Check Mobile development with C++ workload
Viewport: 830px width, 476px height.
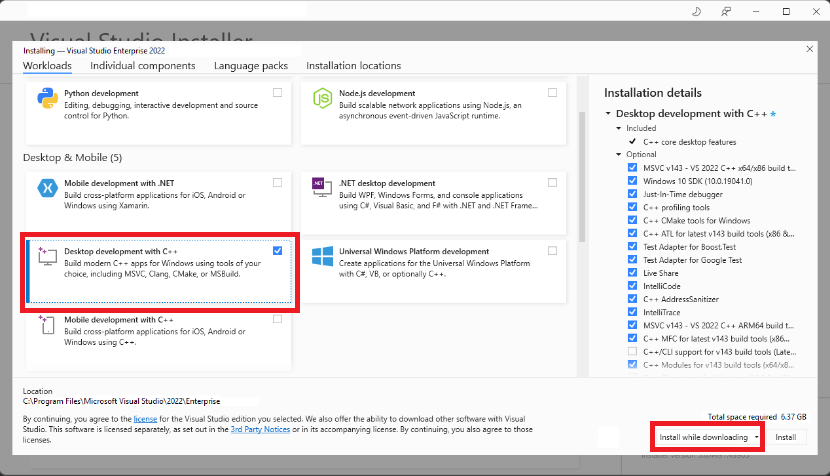point(277,319)
